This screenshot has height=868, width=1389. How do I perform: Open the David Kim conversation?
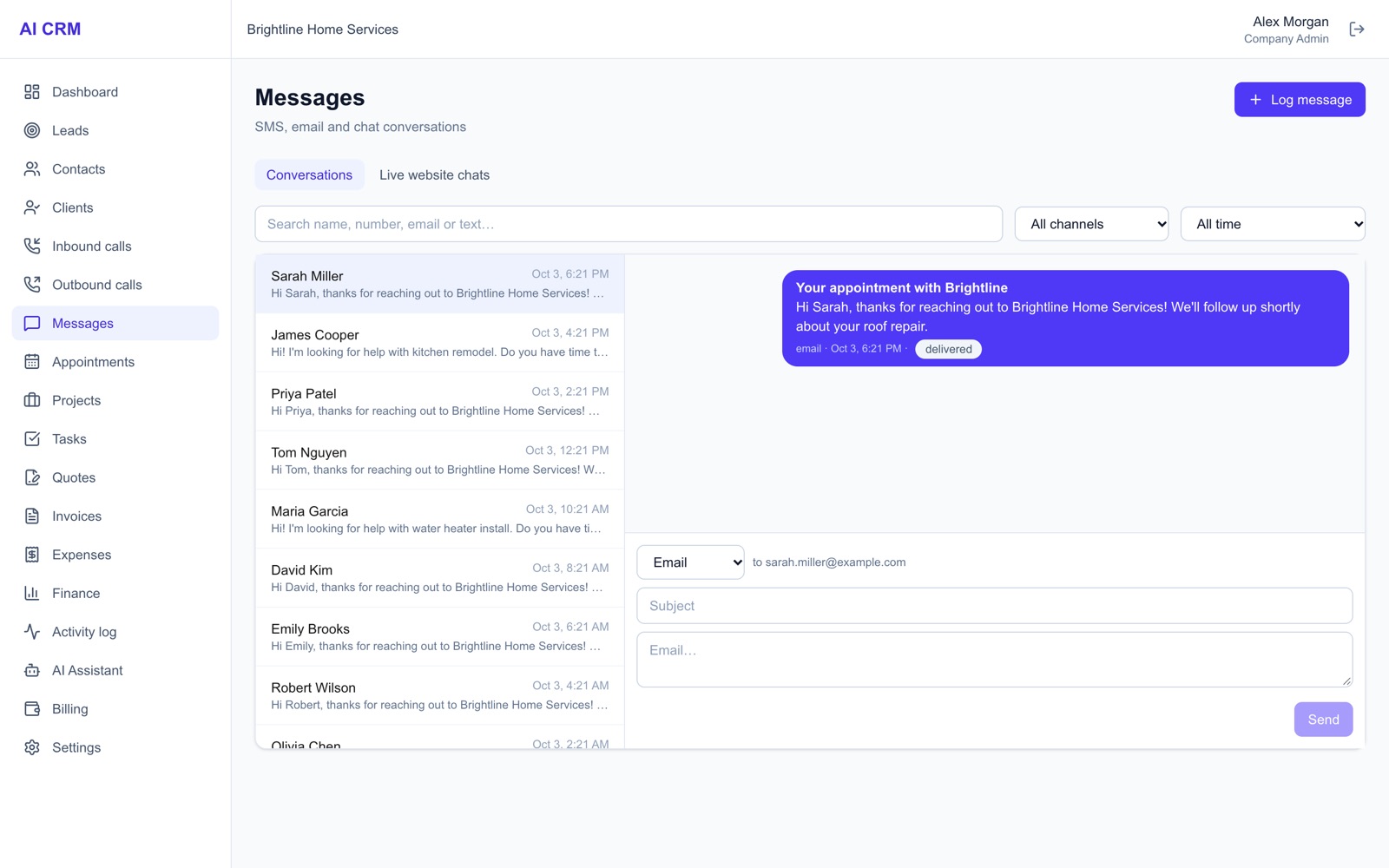[x=440, y=578]
